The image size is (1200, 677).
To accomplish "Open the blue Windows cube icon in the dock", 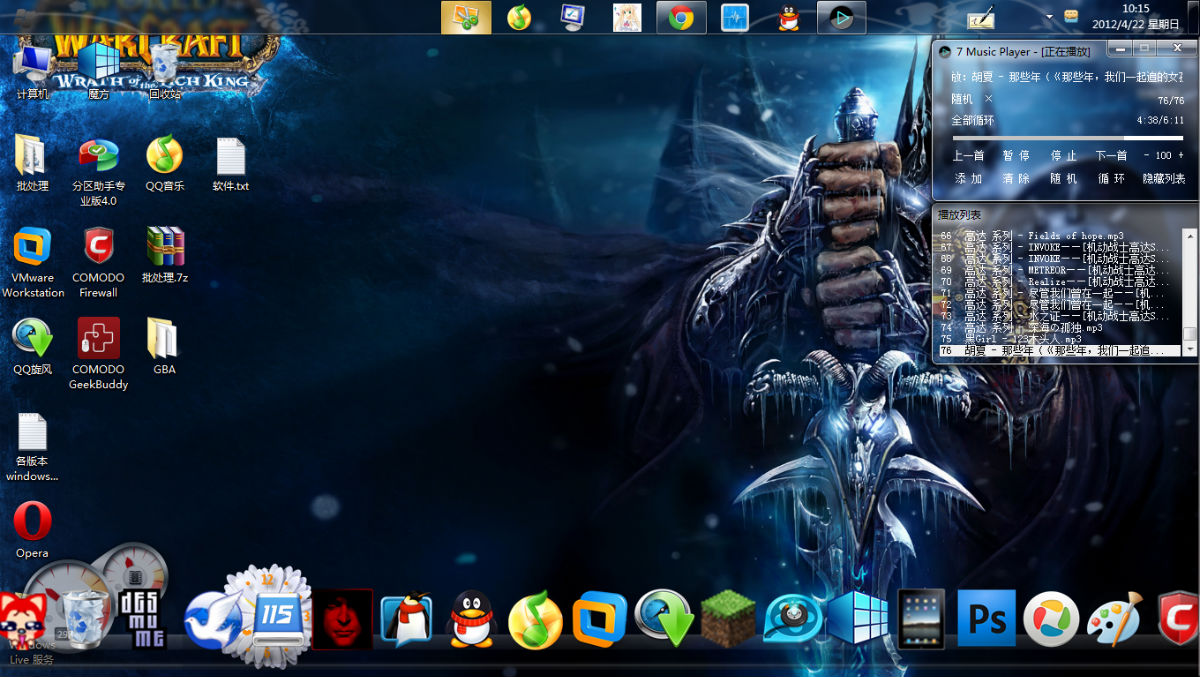I will pos(857,618).
